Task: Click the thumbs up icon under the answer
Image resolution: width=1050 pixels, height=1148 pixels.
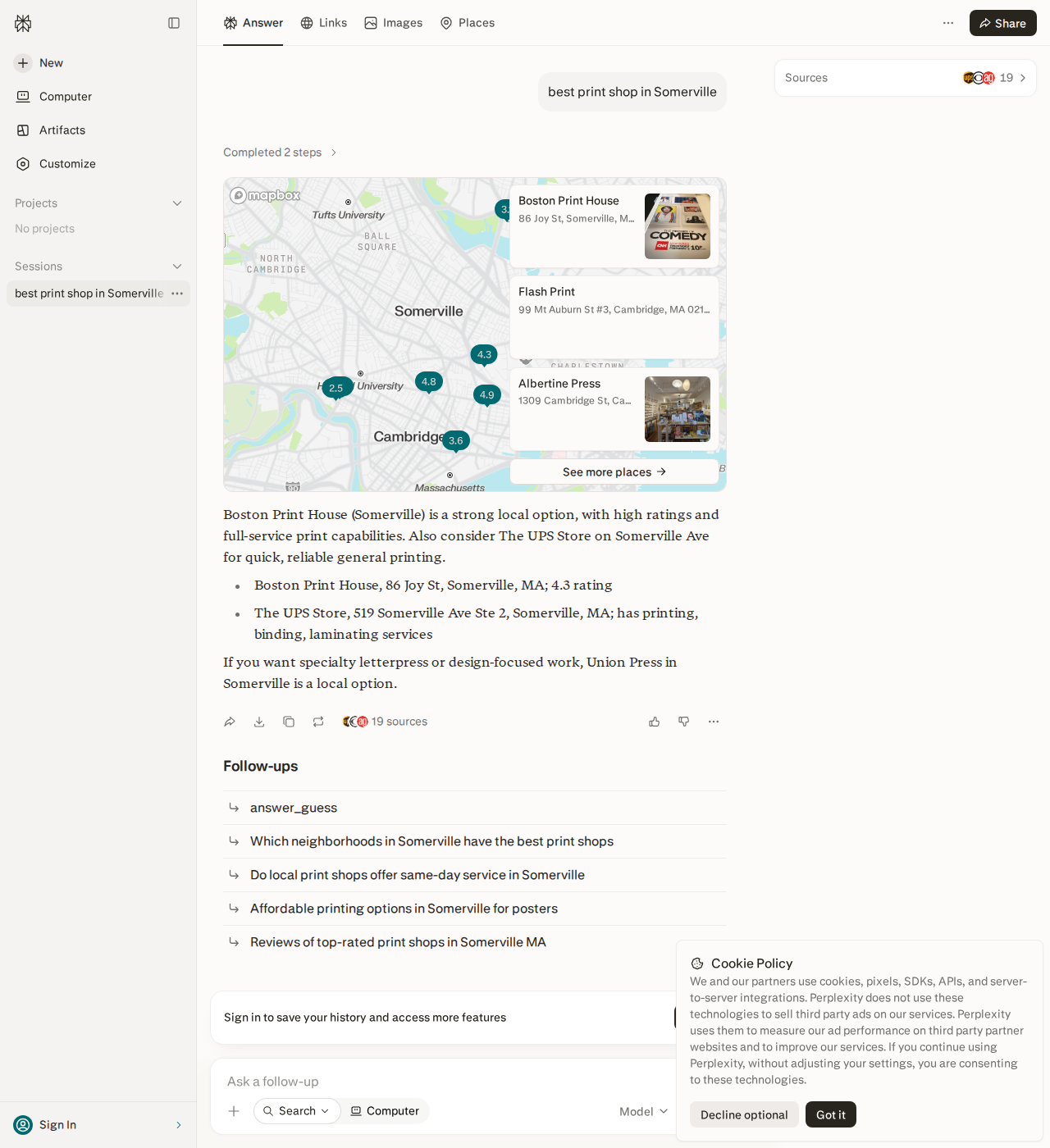Action: point(655,722)
